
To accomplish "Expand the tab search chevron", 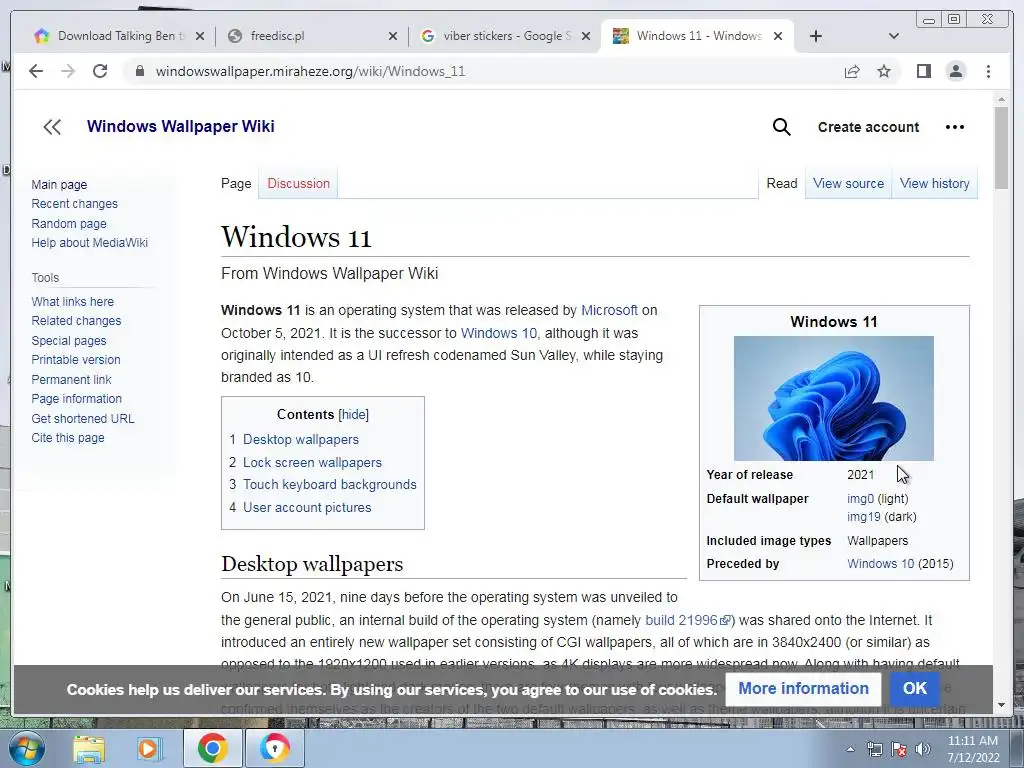I will [893, 36].
